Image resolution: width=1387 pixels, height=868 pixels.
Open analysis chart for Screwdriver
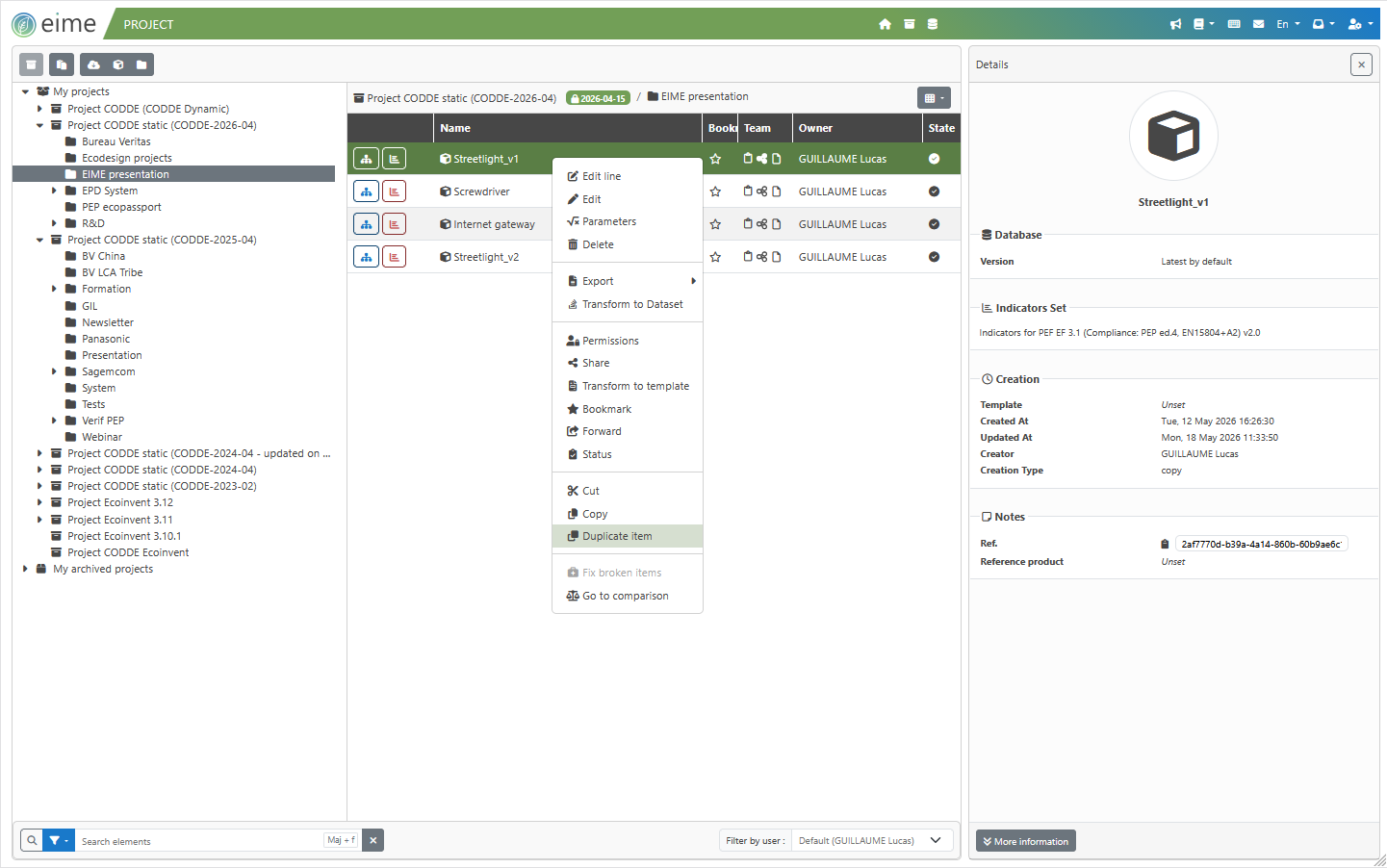[x=394, y=191]
